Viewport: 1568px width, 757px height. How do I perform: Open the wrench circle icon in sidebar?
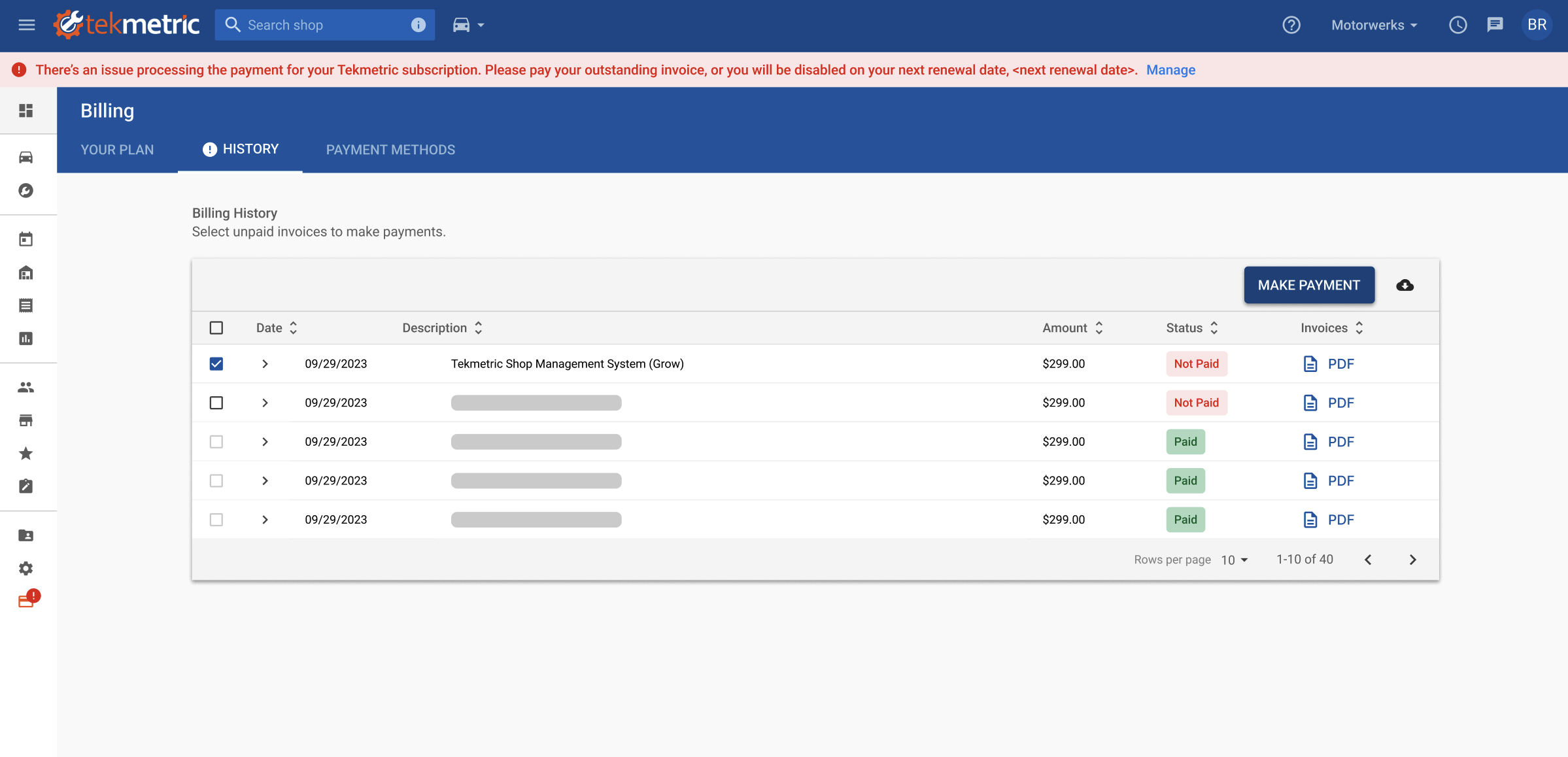point(26,190)
